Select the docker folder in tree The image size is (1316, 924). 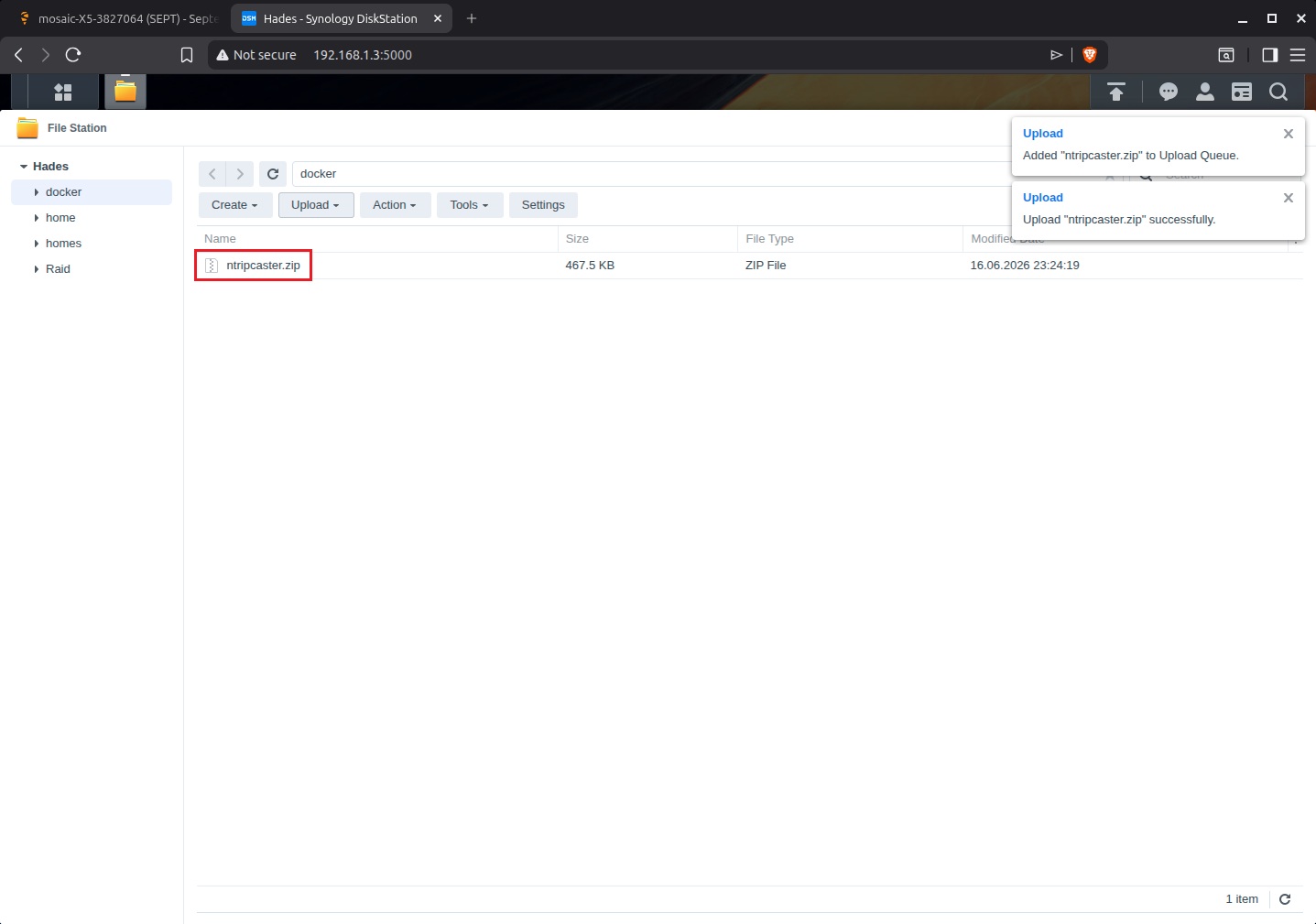coord(92,192)
